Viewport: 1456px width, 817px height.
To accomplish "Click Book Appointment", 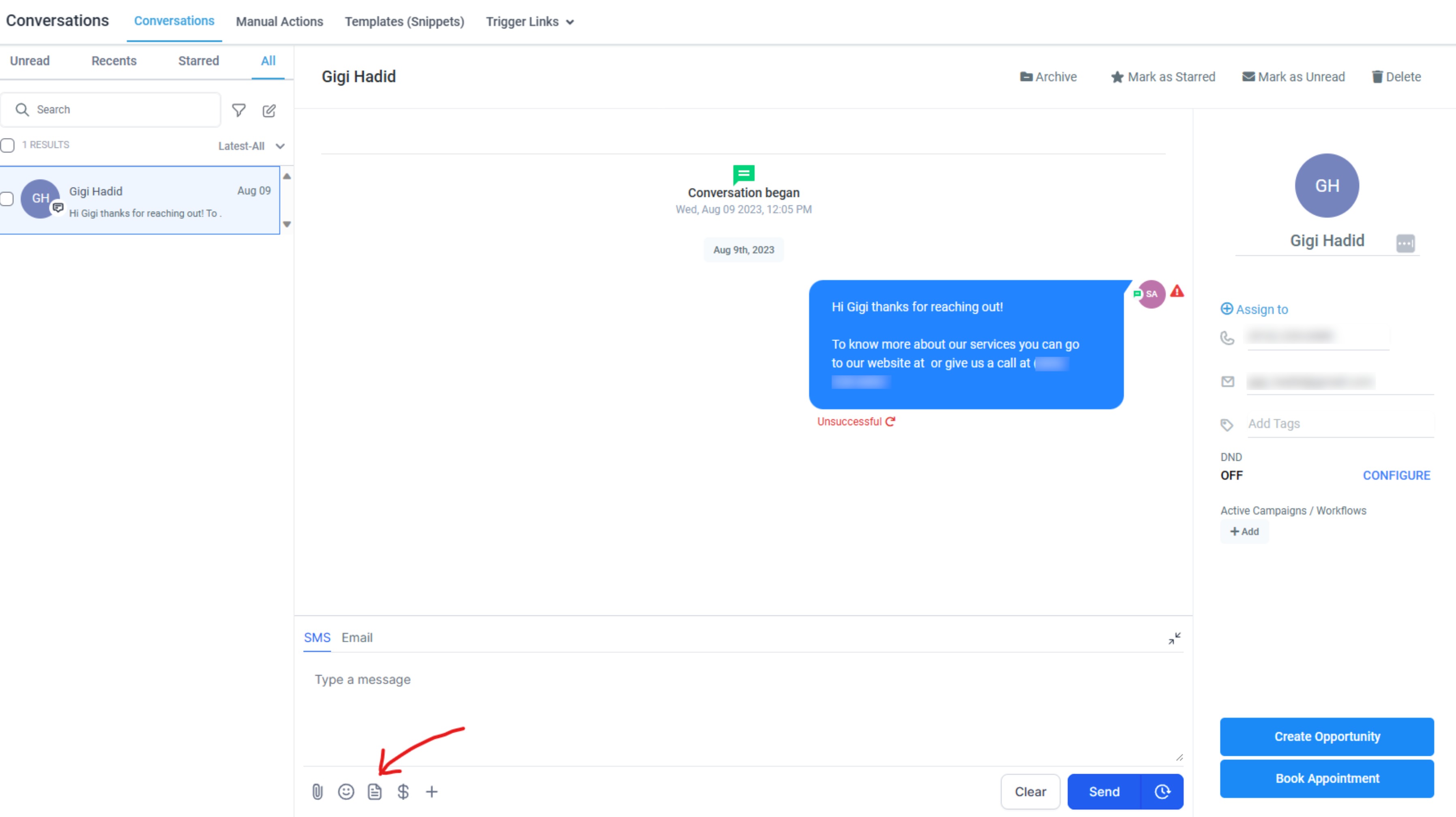I will 1327,778.
